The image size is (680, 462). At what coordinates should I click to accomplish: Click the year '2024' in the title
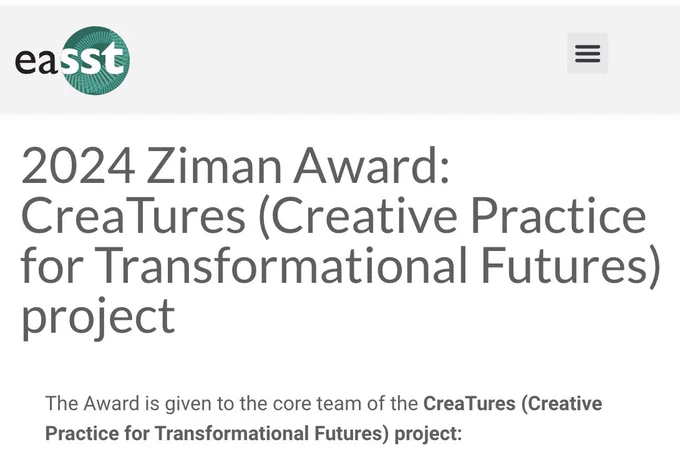[x=78, y=166]
